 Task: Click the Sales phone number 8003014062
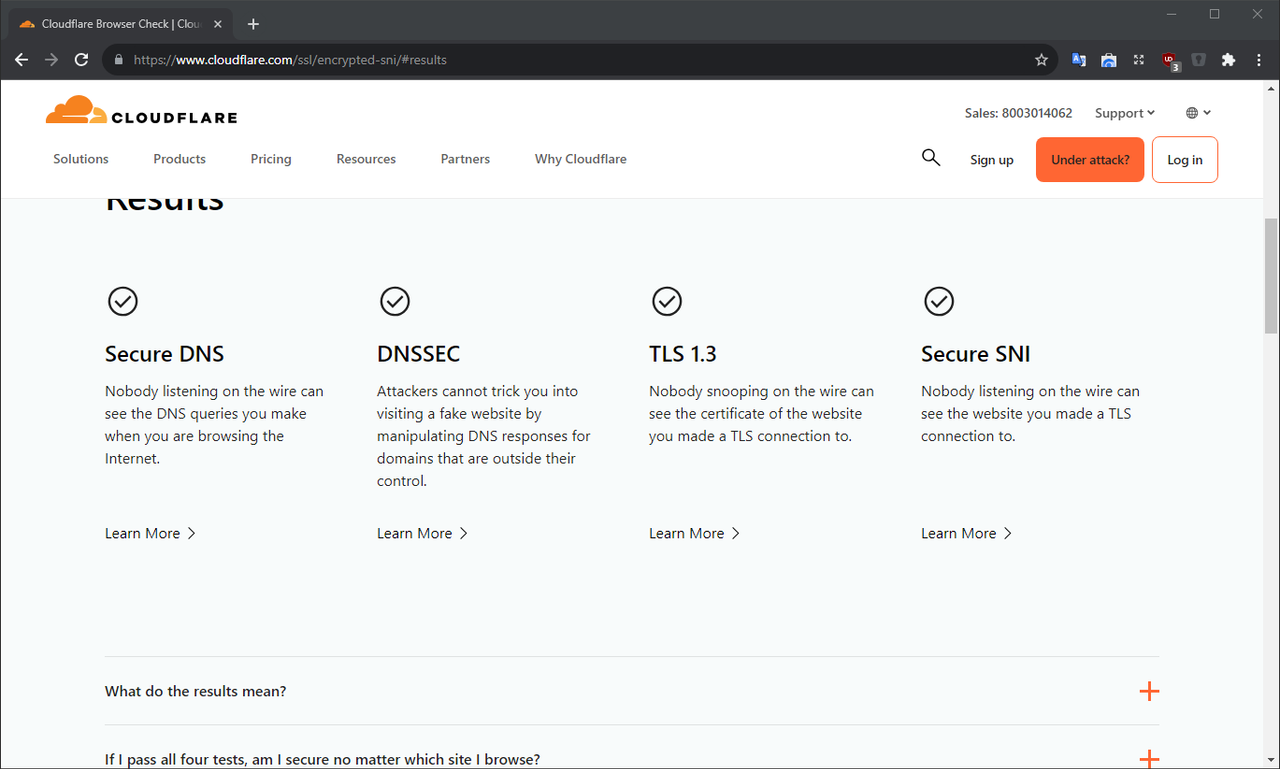coord(1018,113)
